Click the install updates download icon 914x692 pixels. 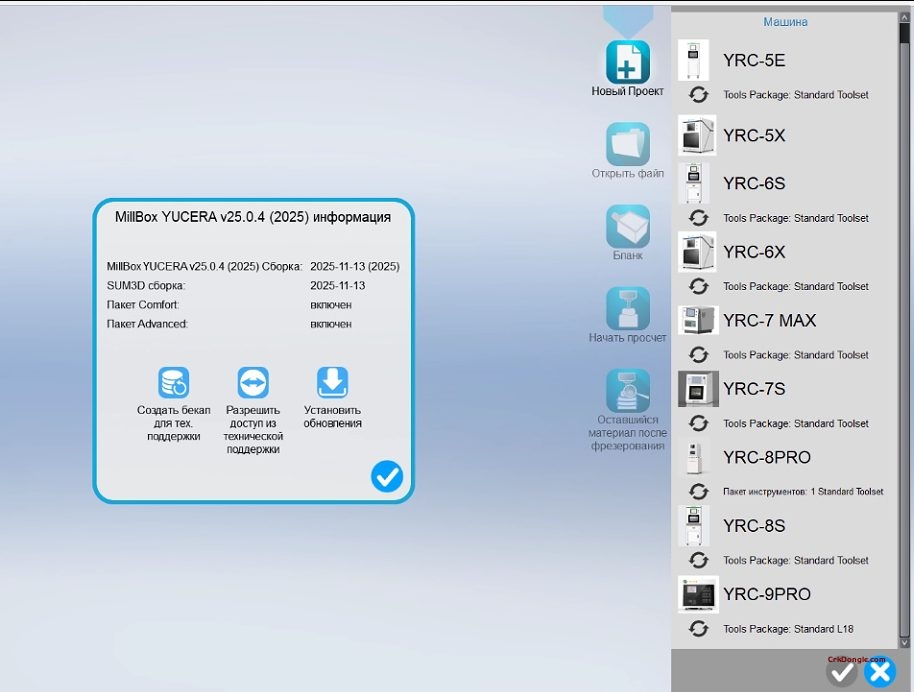[332, 383]
